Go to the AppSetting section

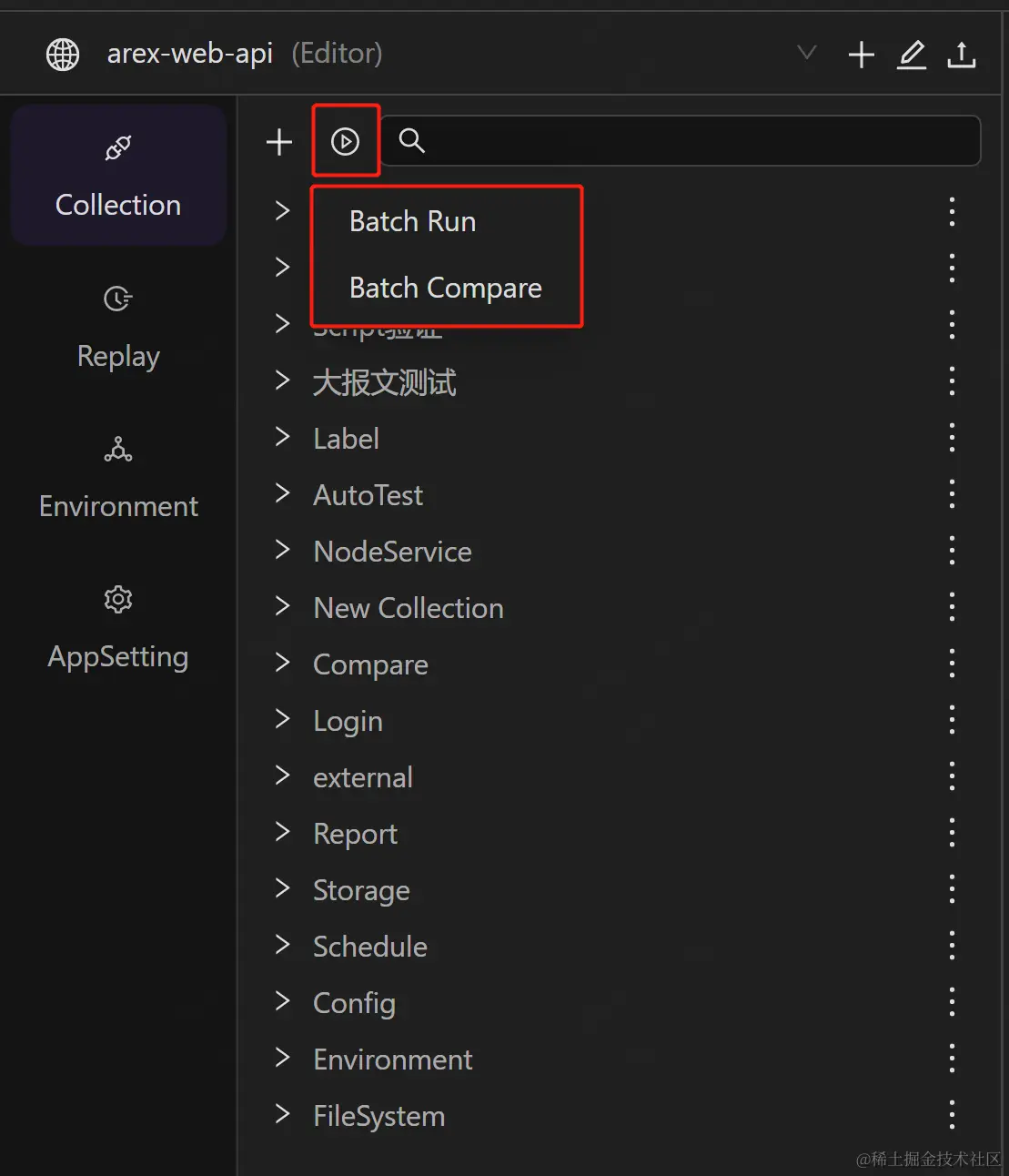tap(118, 628)
